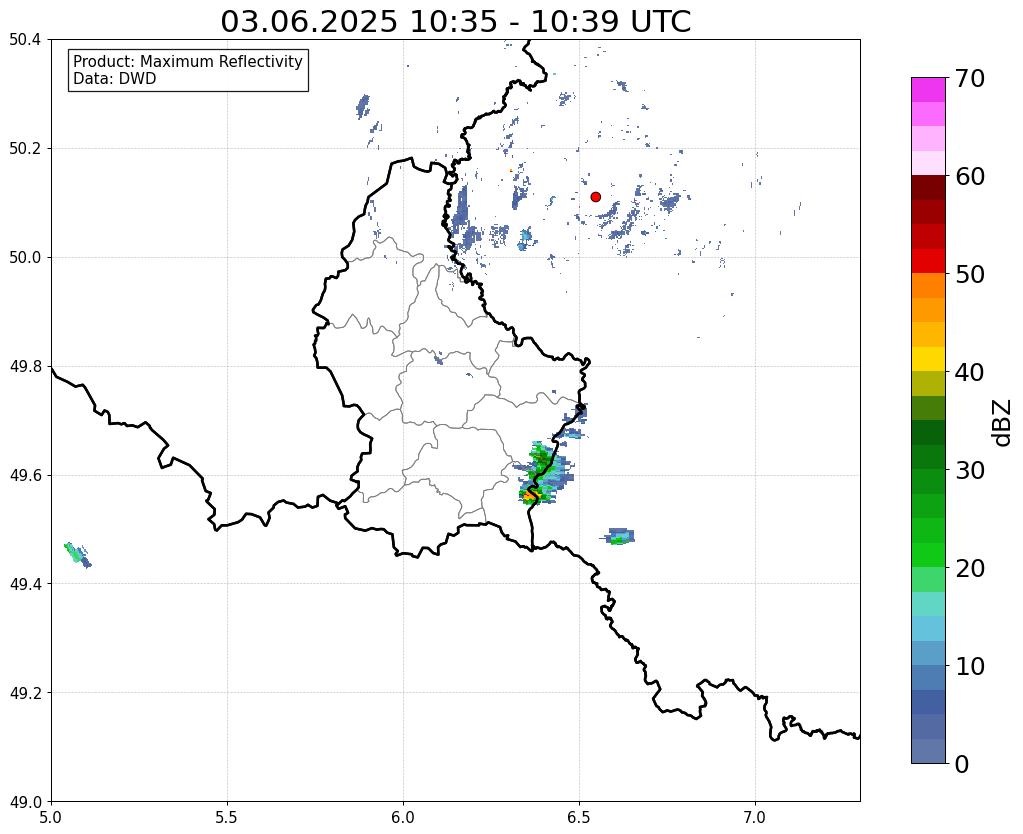This screenshot has height=834, width=1023.
Task: Click the colorbar tick label 10
Action: coord(970,666)
